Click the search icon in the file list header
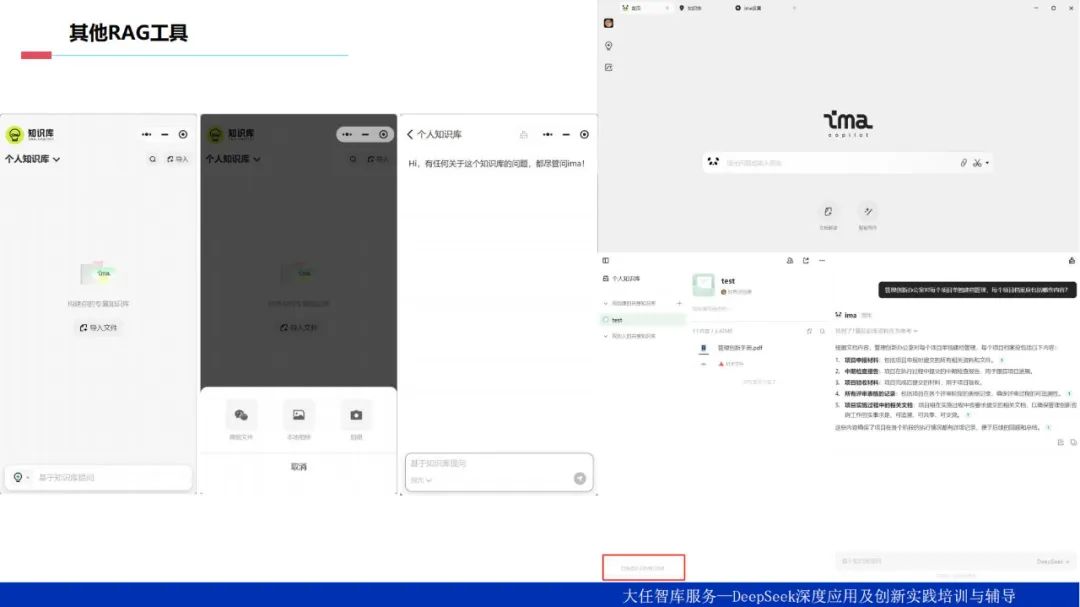The width and height of the screenshot is (1080, 607). coord(822,331)
